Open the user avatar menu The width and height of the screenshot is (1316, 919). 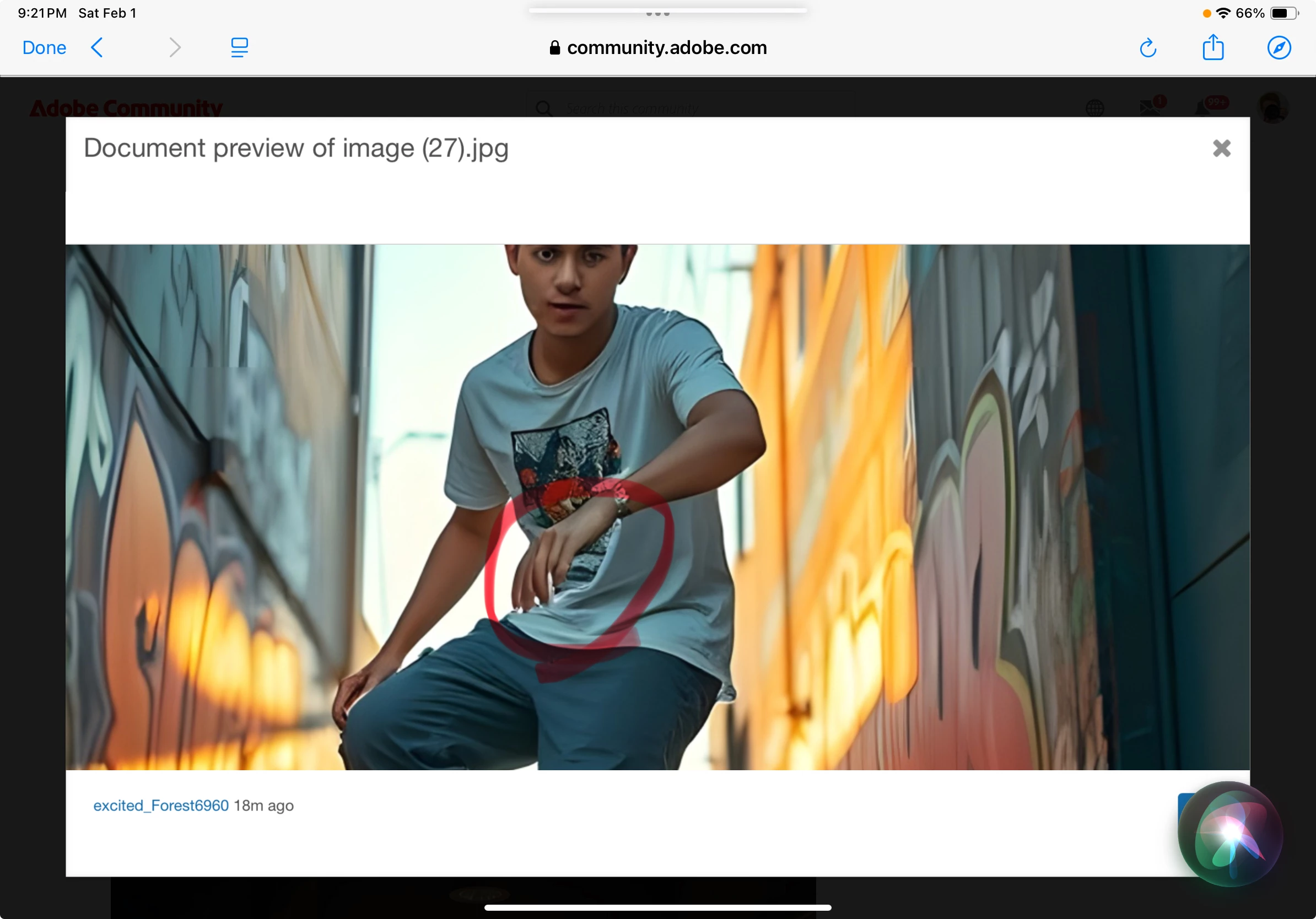[1272, 108]
